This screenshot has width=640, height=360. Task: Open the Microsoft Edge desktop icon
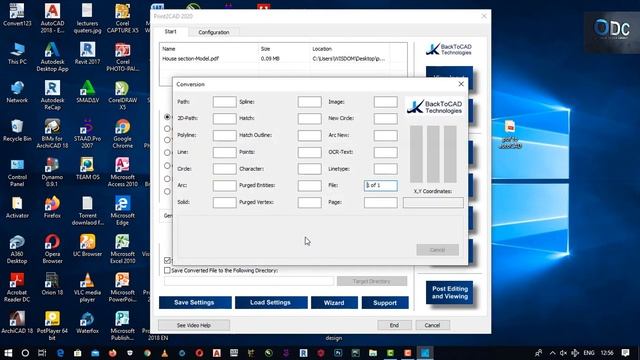(x=122, y=210)
